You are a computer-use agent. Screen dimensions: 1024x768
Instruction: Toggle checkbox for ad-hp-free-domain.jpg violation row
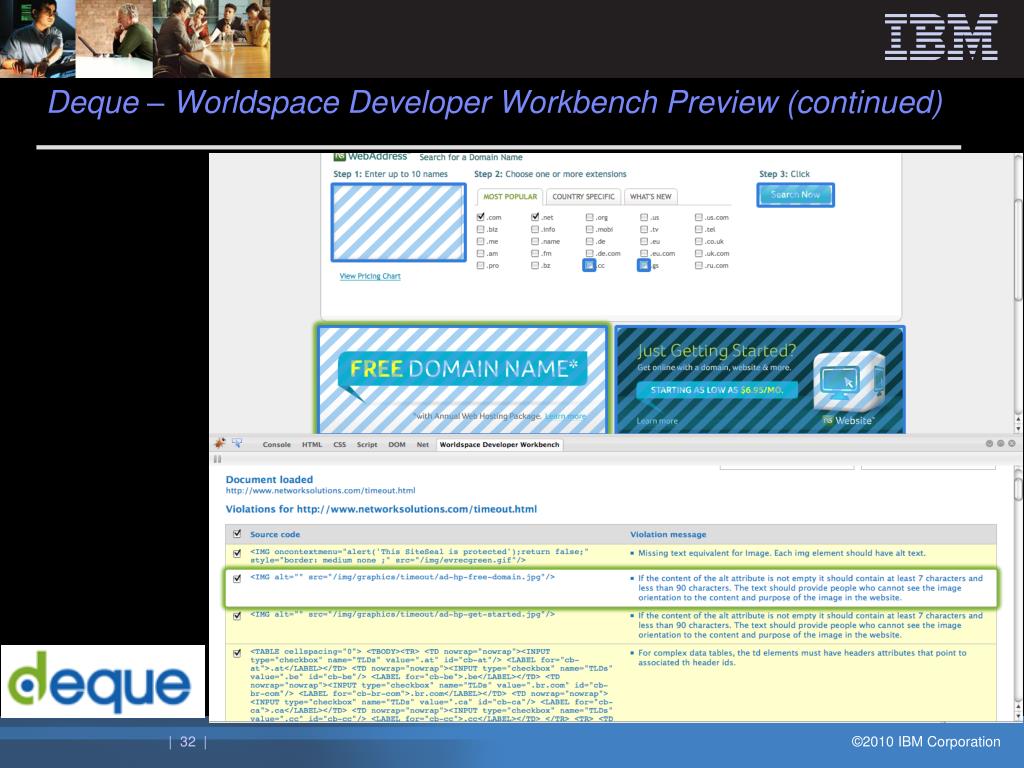[237, 578]
